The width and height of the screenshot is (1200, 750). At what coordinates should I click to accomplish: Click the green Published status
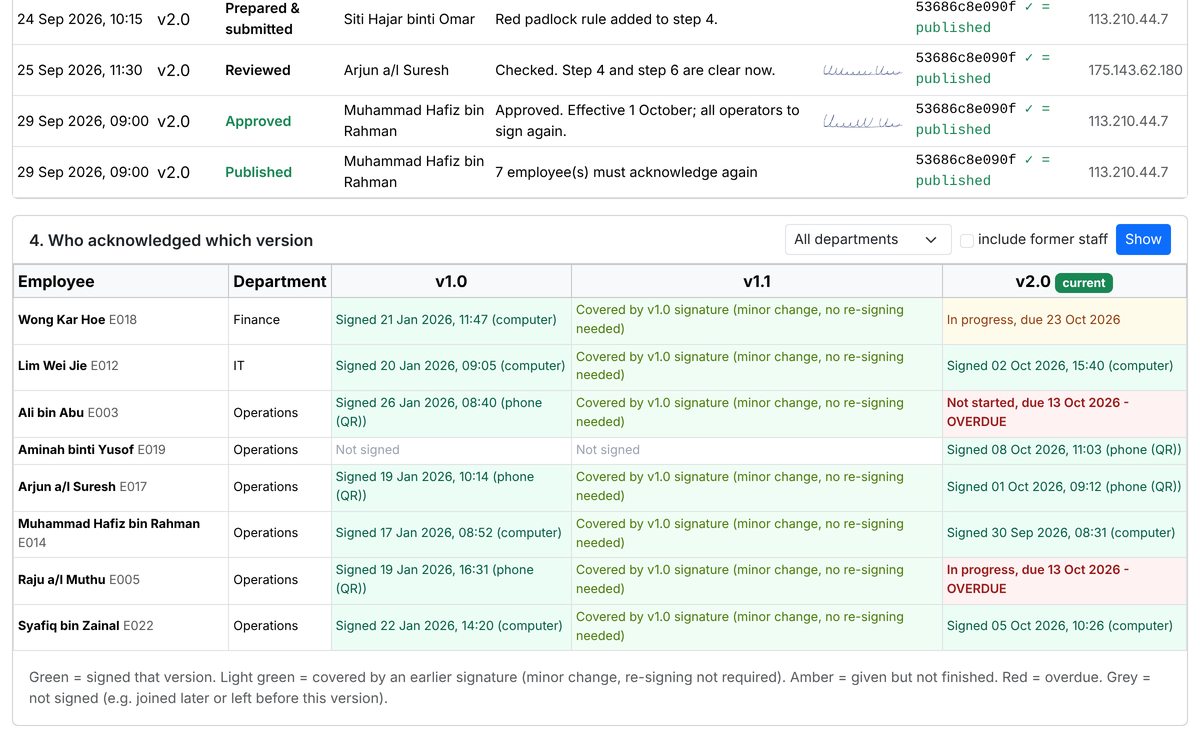(258, 172)
